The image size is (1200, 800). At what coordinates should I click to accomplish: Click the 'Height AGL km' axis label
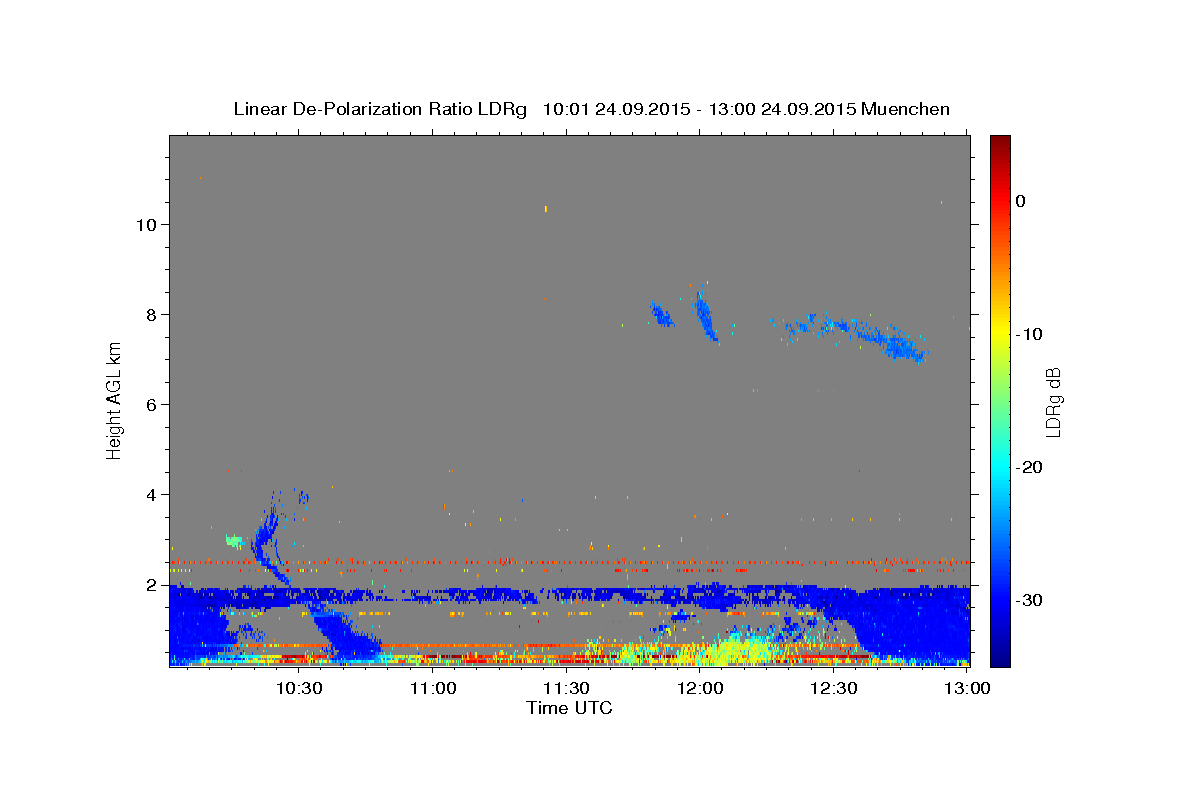click(114, 400)
